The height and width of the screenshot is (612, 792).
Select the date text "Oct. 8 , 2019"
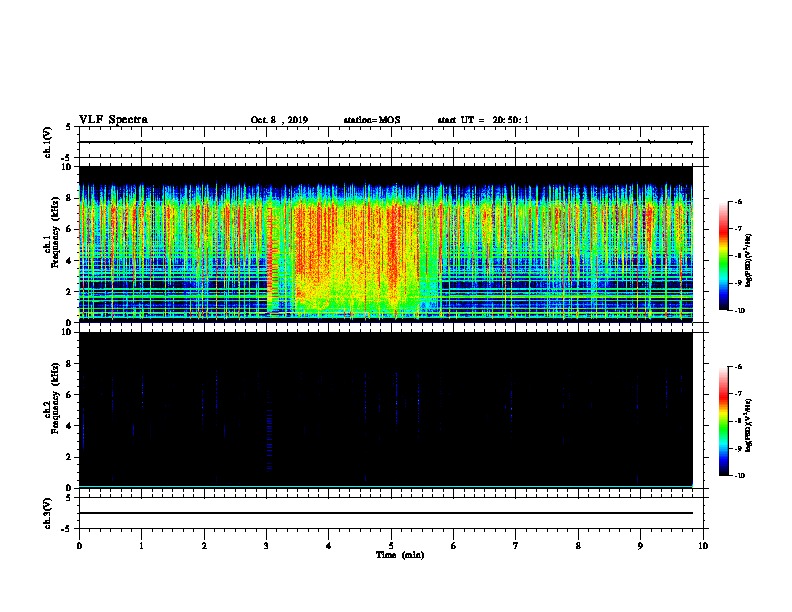coord(279,120)
